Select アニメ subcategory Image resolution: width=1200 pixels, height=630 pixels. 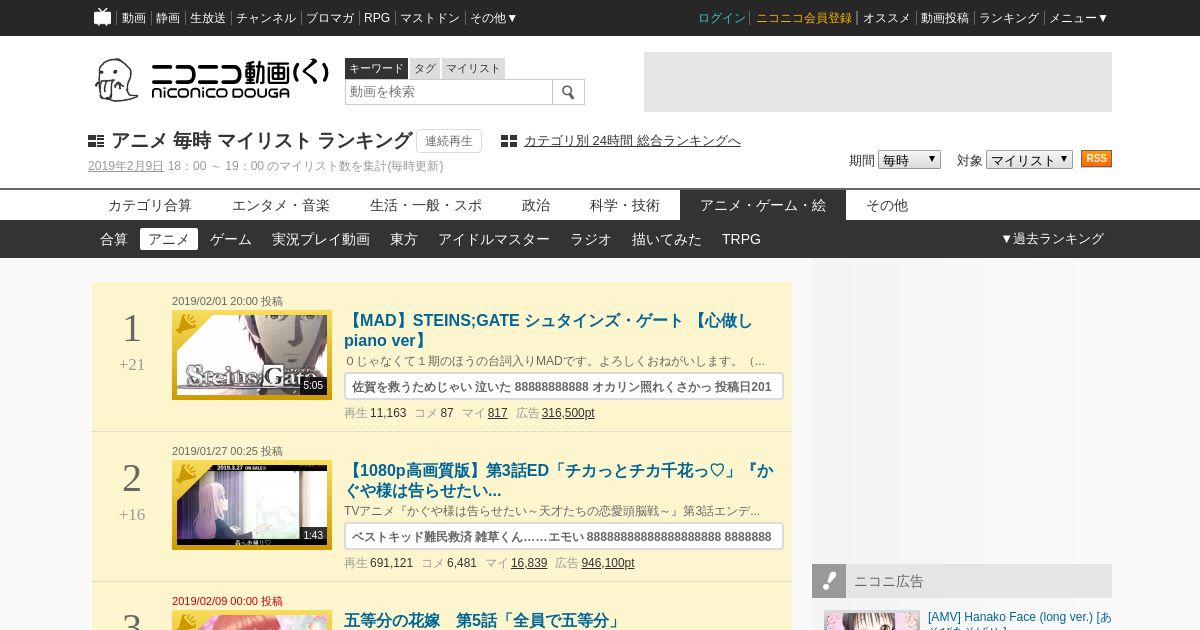pos(169,239)
